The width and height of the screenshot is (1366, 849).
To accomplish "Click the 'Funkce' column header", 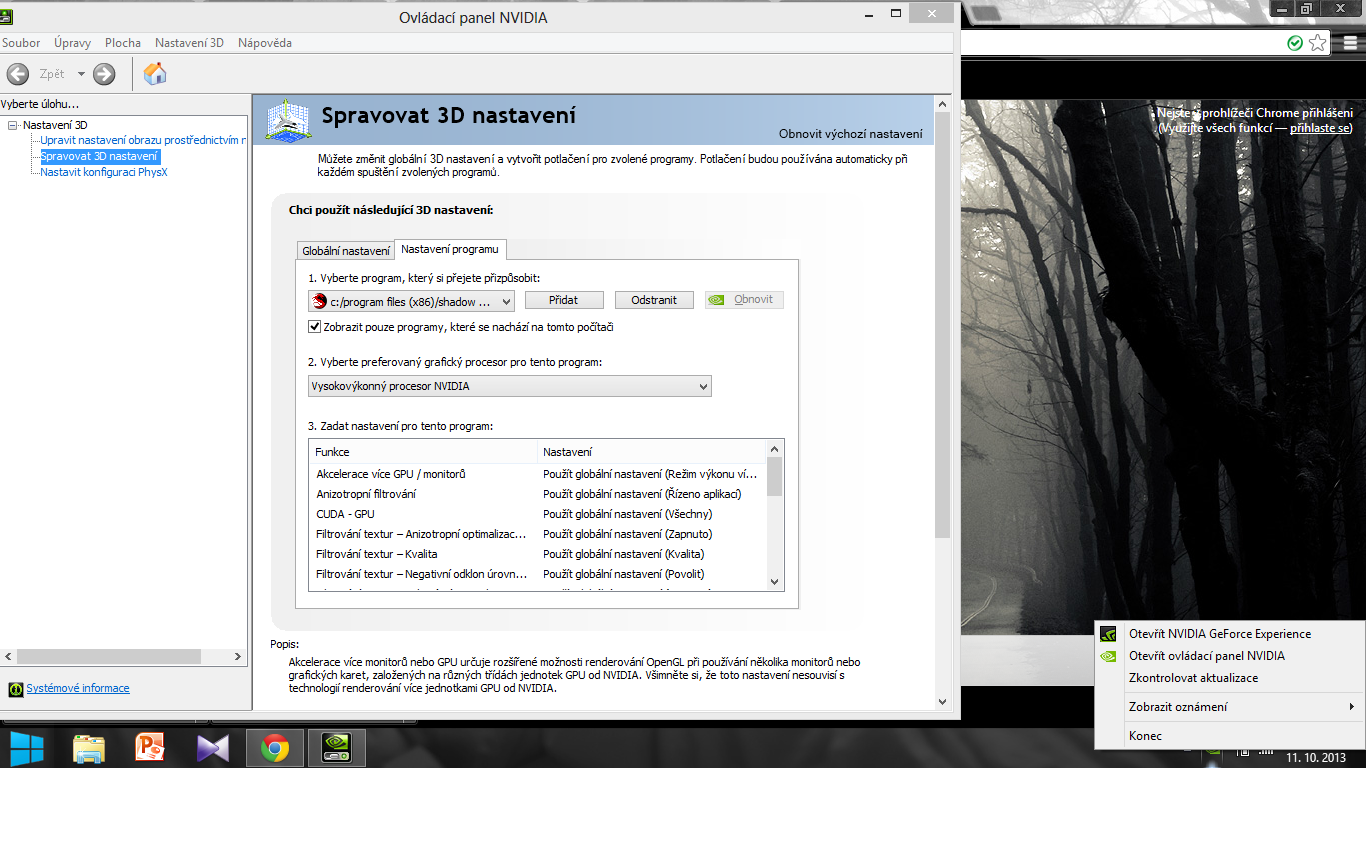I will coord(424,452).
